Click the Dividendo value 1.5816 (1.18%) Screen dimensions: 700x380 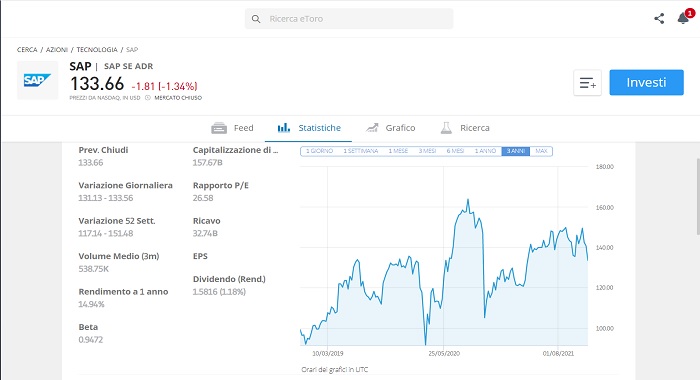click(219, 292)
